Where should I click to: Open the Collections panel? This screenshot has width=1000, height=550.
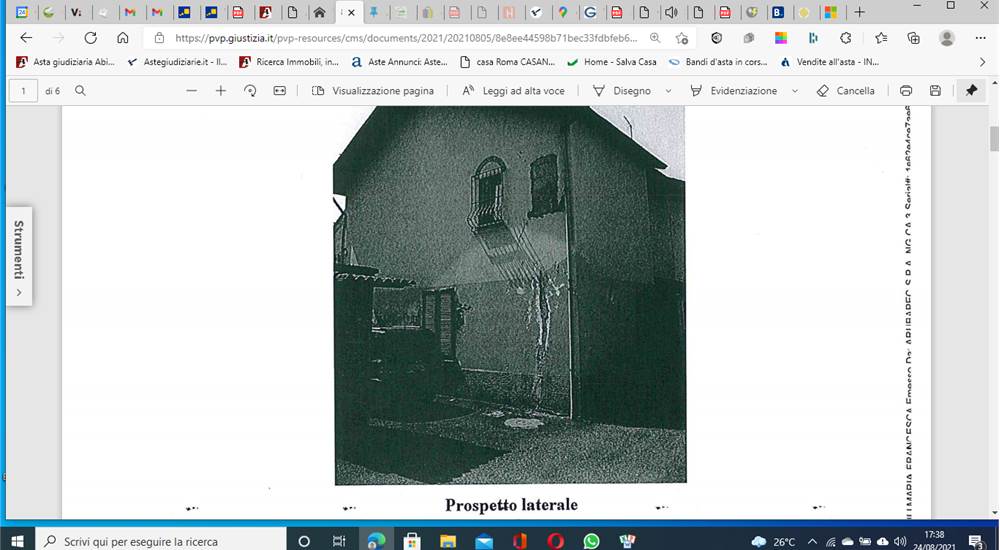click(913, 38)
